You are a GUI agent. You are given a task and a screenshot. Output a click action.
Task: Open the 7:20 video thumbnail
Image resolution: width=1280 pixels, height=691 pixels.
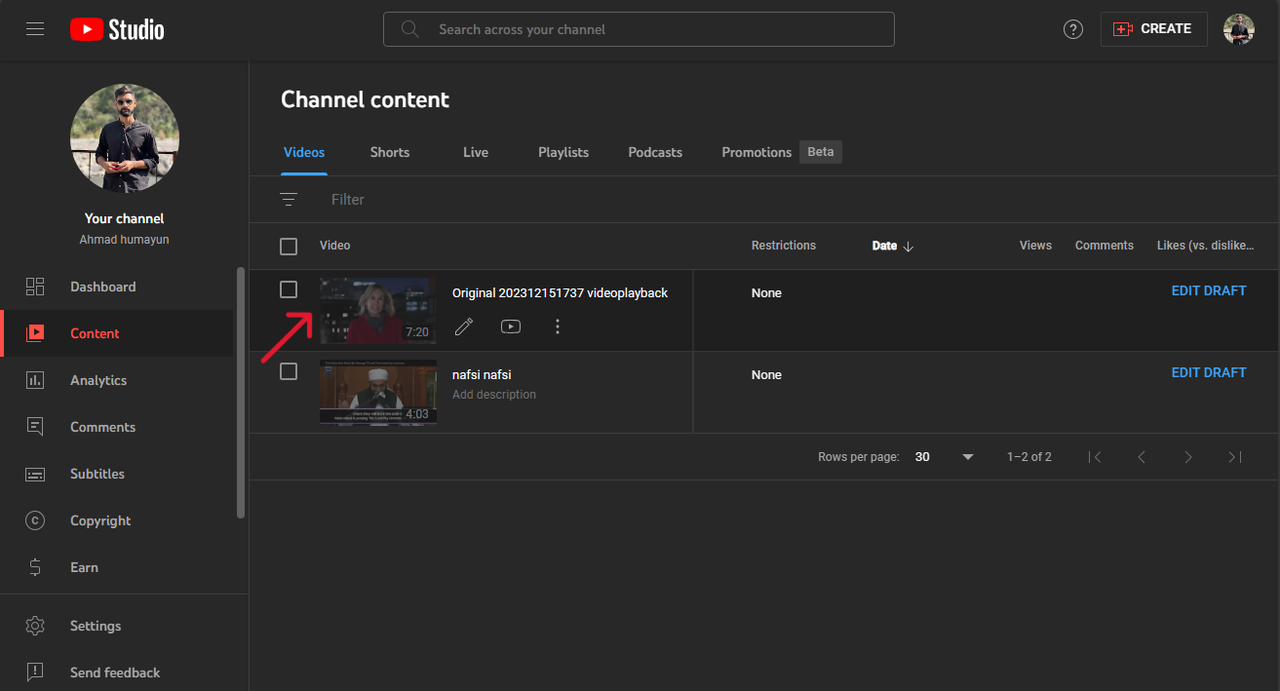tap(378, 311)
